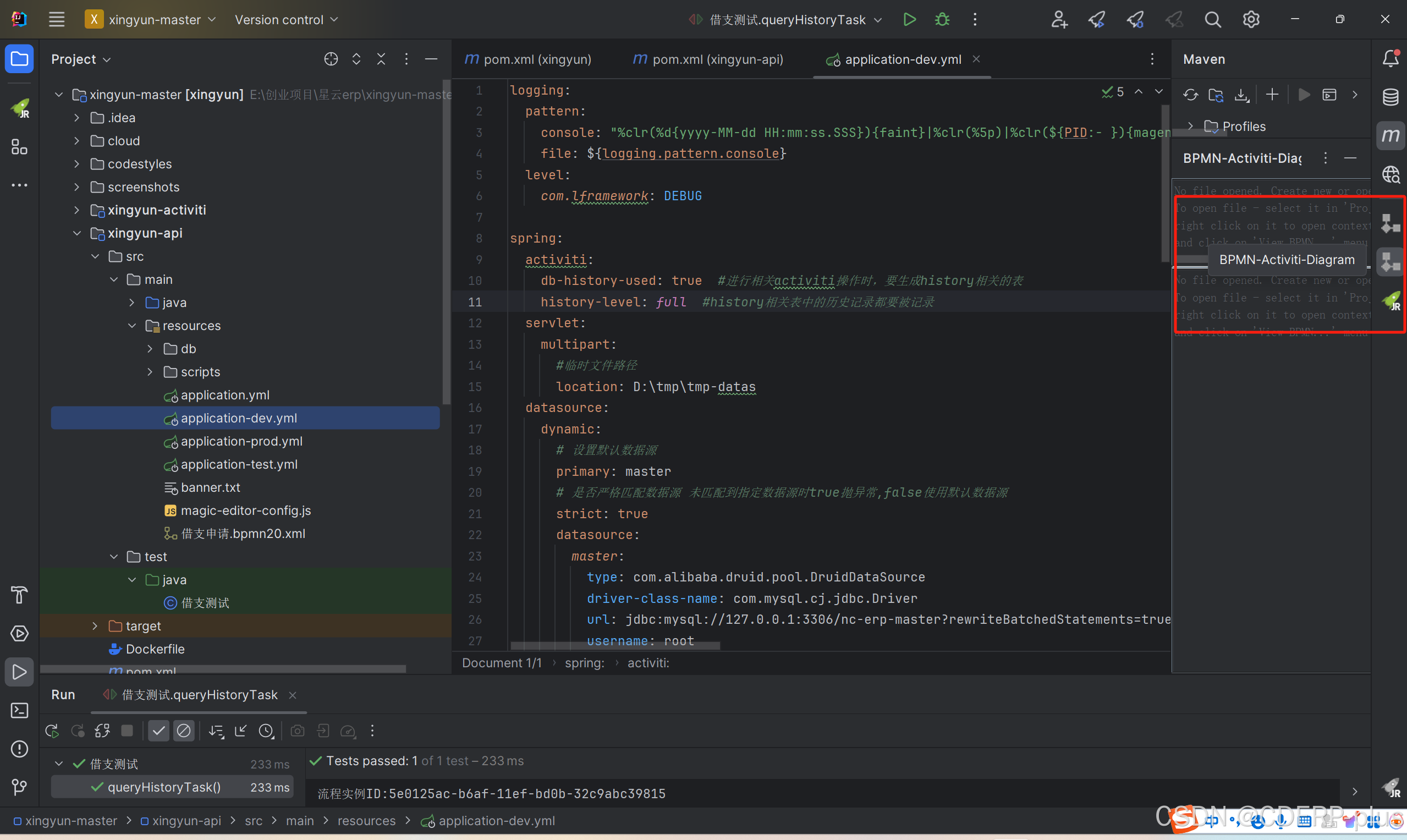Screen dimensions: 1407x840
Task: Toggle the Run tool window button
Action: click(x=19, y=672)
